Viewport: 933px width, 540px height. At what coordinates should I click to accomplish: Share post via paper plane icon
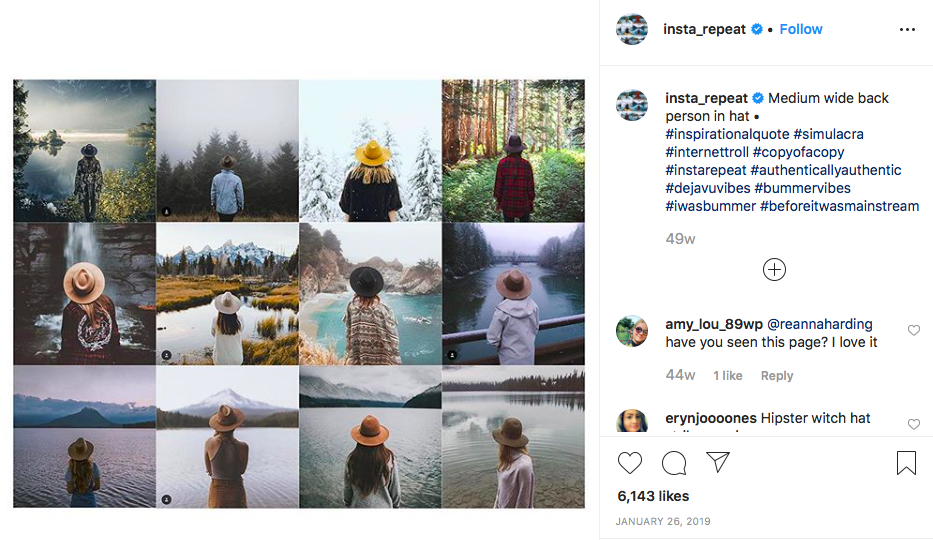(x=718, y=462)
